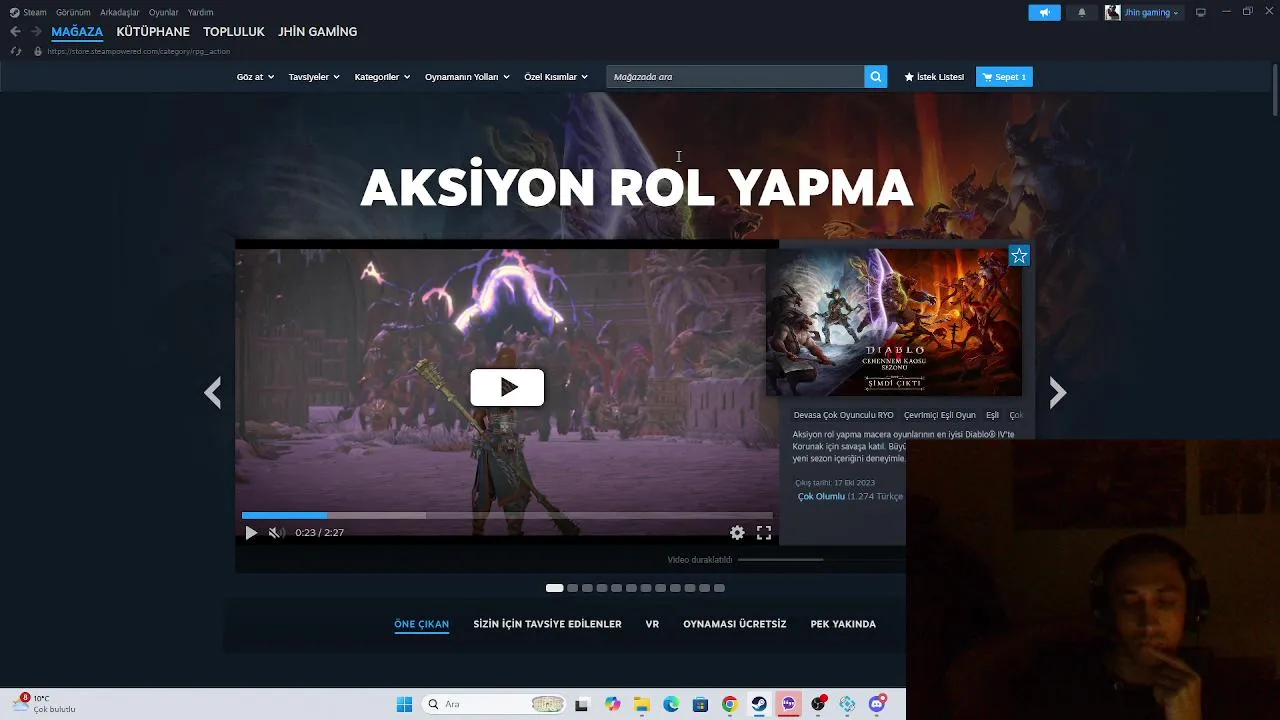The width and height of the screenshot is (1280, 720).
Task: Add Diablo IV to wishlist star
Action: point(1019,256)
